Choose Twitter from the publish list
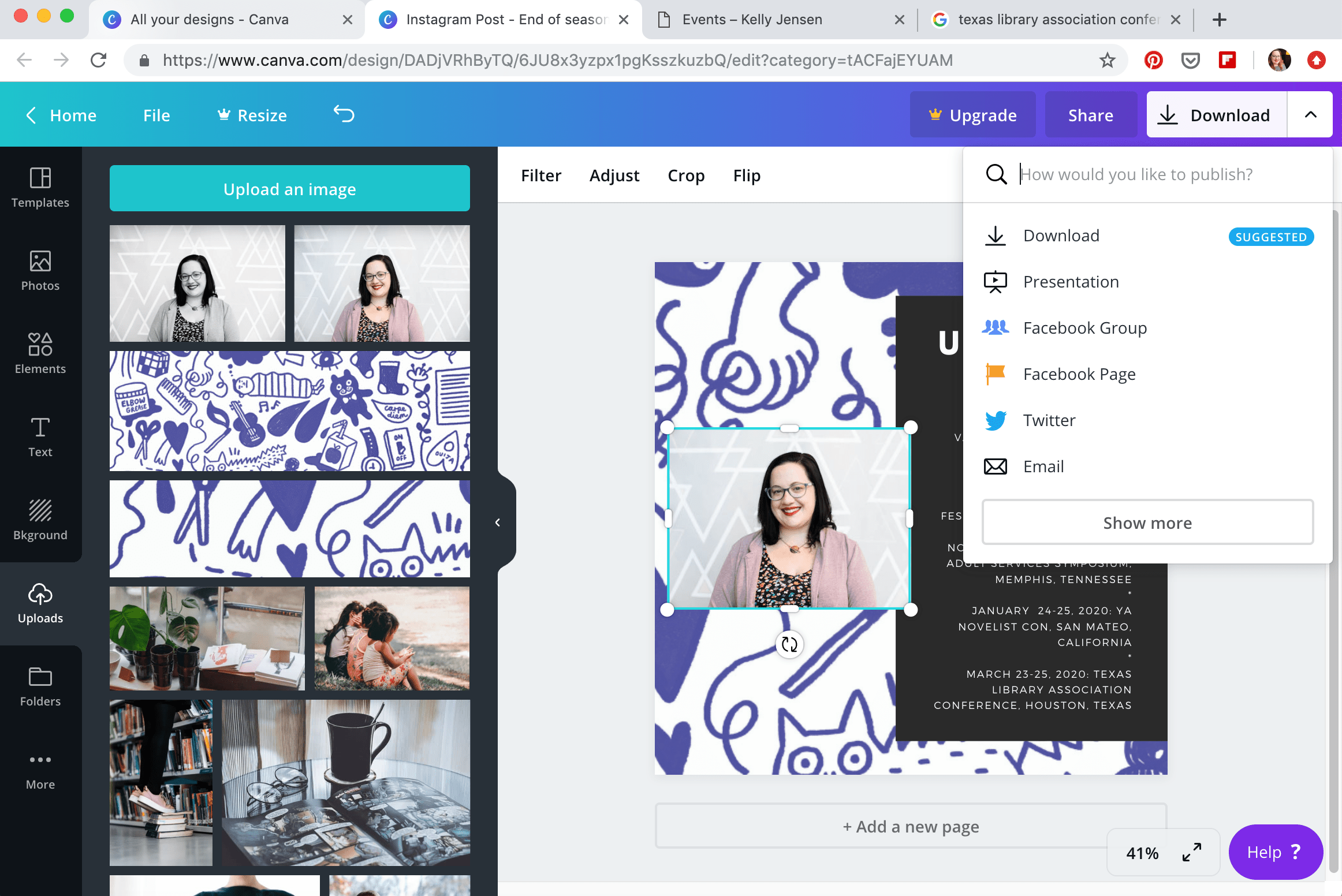Viewport: 1342px width, 896px height. tap(1049, 420)
